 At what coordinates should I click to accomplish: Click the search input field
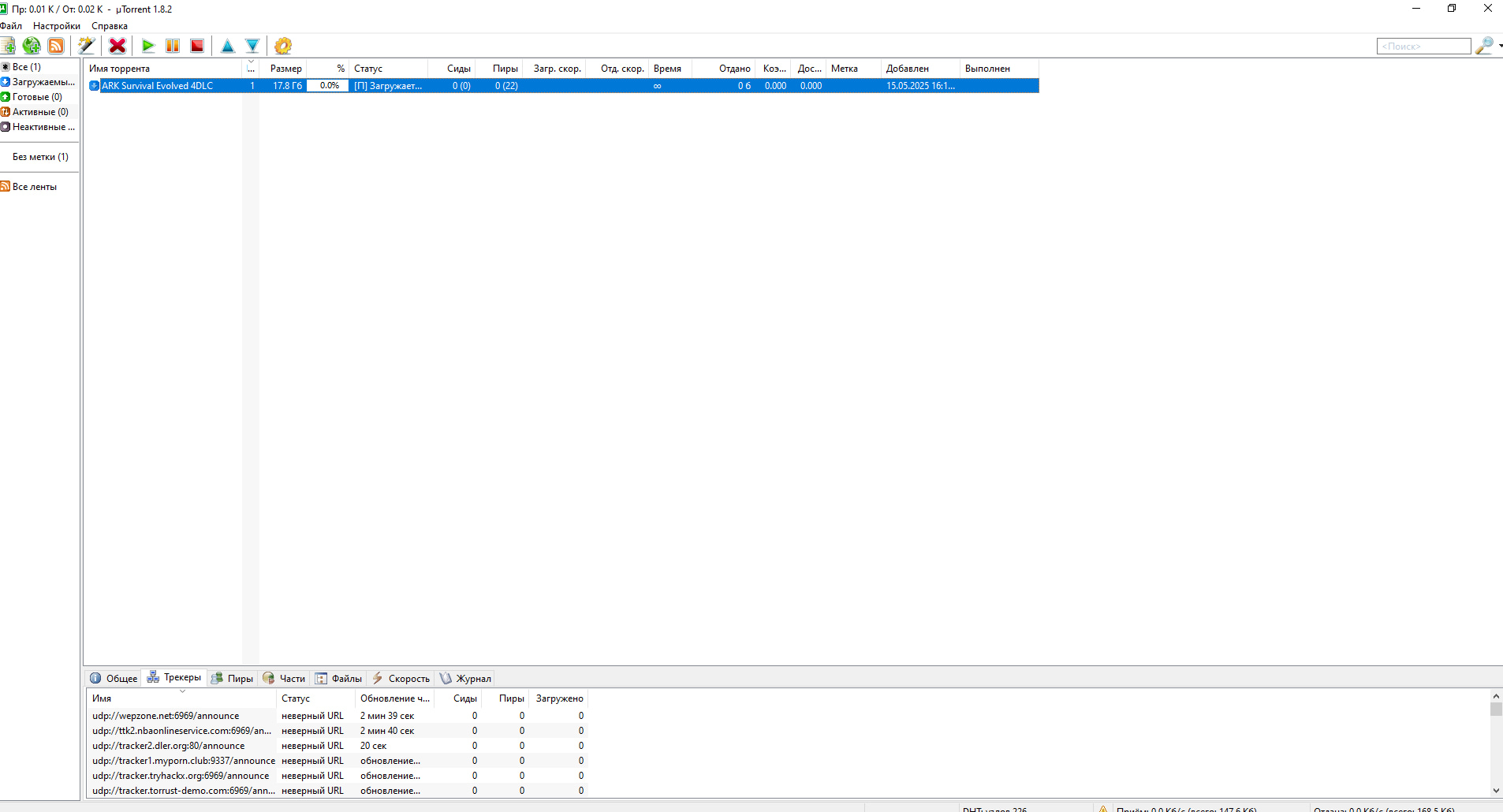(1424, 47)
